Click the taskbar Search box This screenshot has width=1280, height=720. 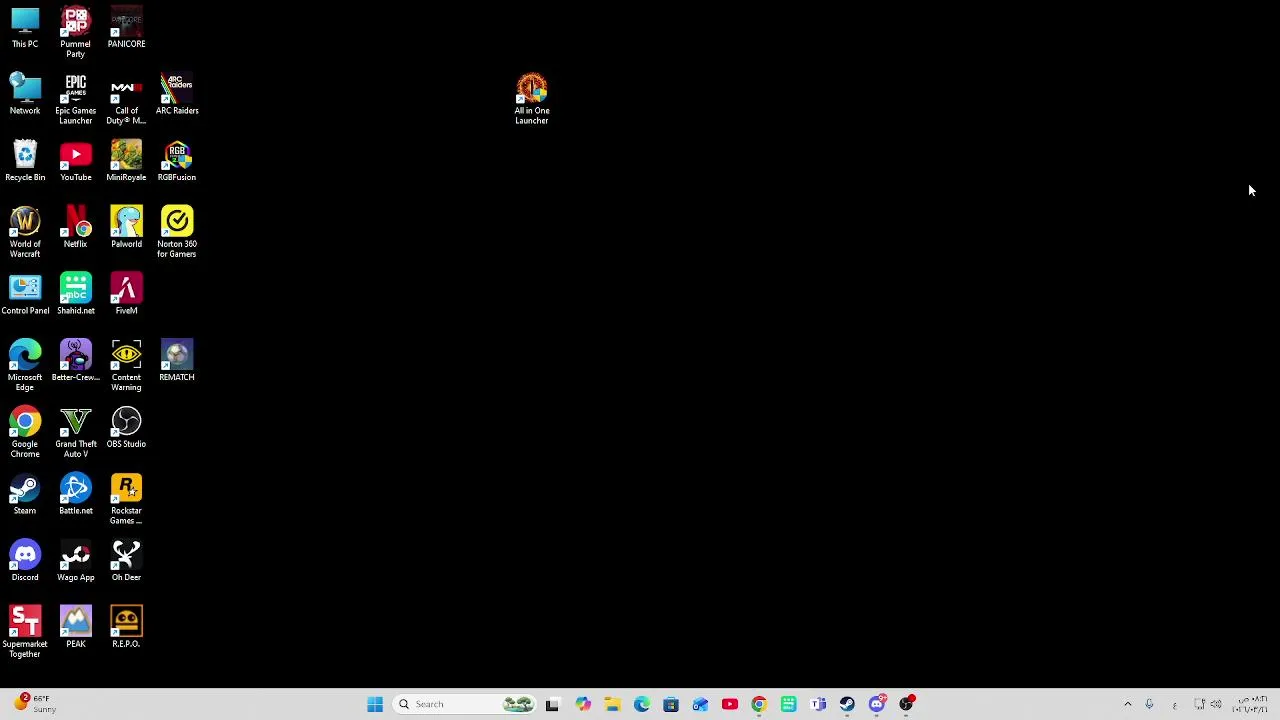[x=466, y=704]
